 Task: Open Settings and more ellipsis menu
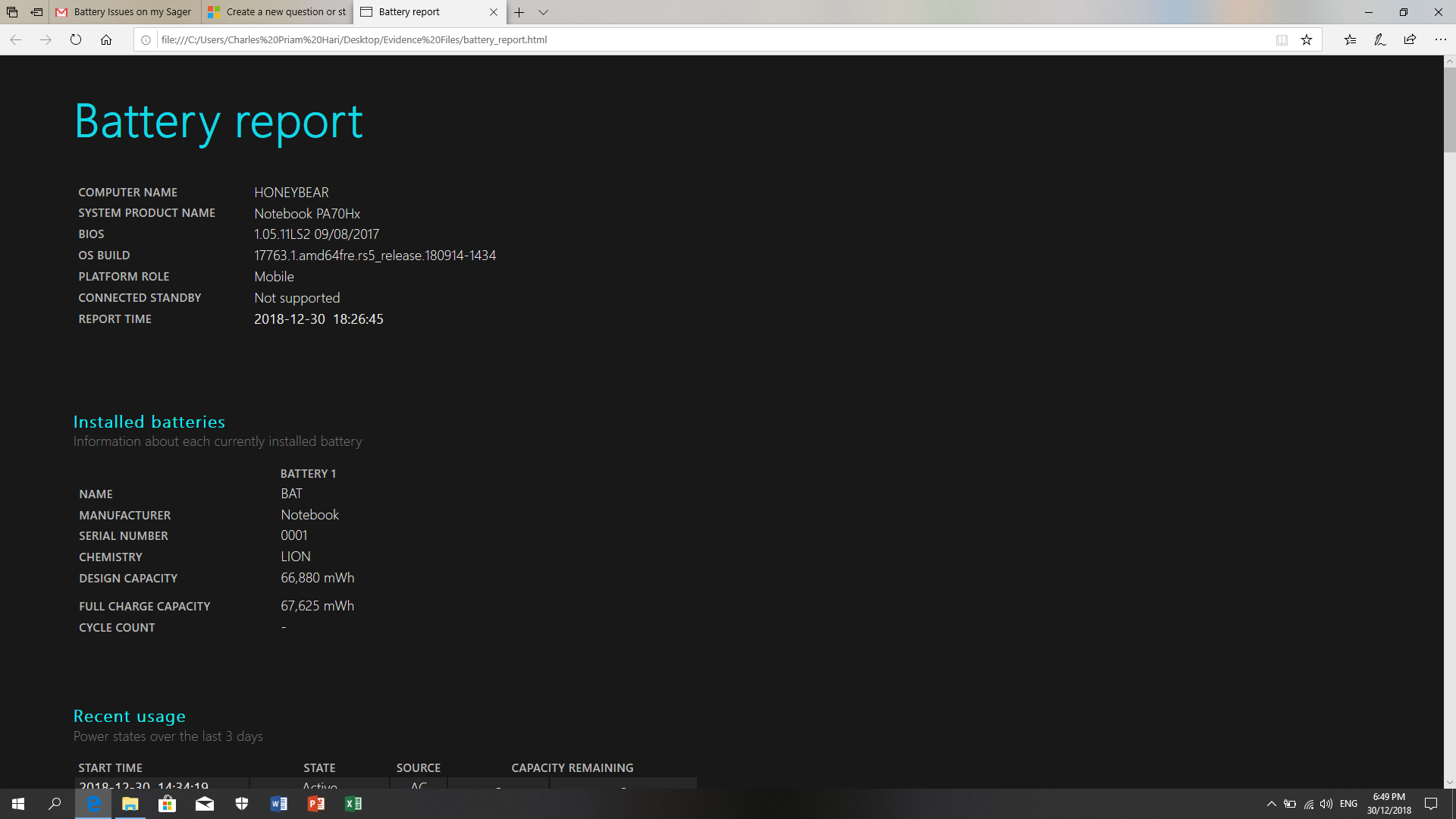click(1440, 40)
